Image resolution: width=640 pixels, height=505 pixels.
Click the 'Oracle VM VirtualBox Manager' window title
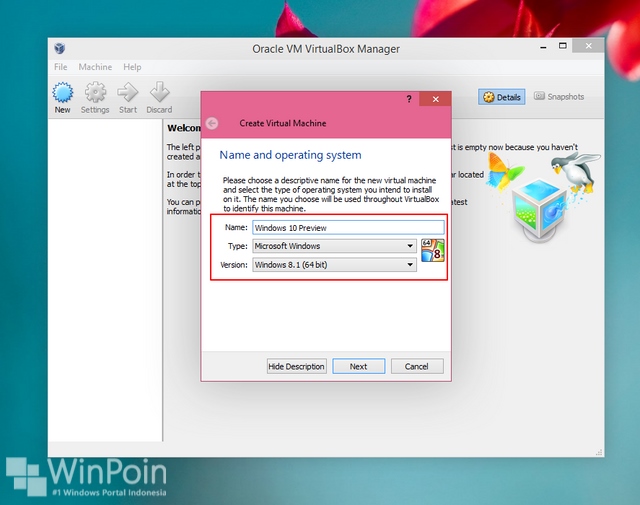326,49
